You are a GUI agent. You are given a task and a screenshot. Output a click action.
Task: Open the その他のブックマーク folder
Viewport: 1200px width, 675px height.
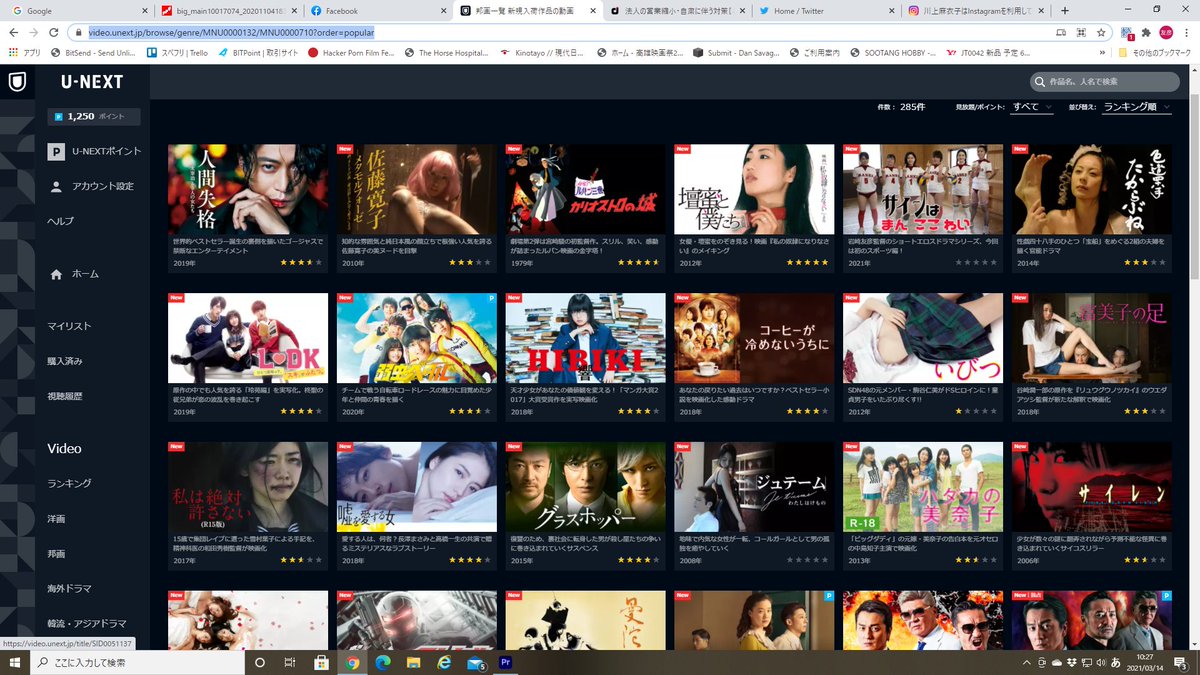[1155, 52]
